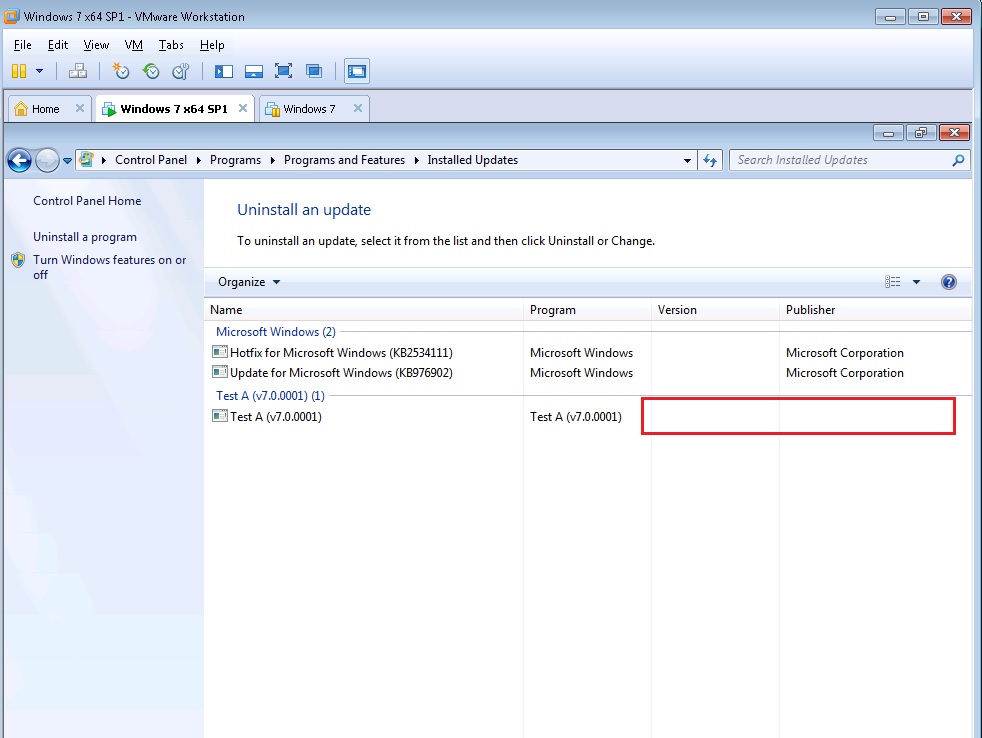Collapse the Test A (v7.0.0001) (1) group
Screen dimensions: 982x738
click(x=270, y=395)
